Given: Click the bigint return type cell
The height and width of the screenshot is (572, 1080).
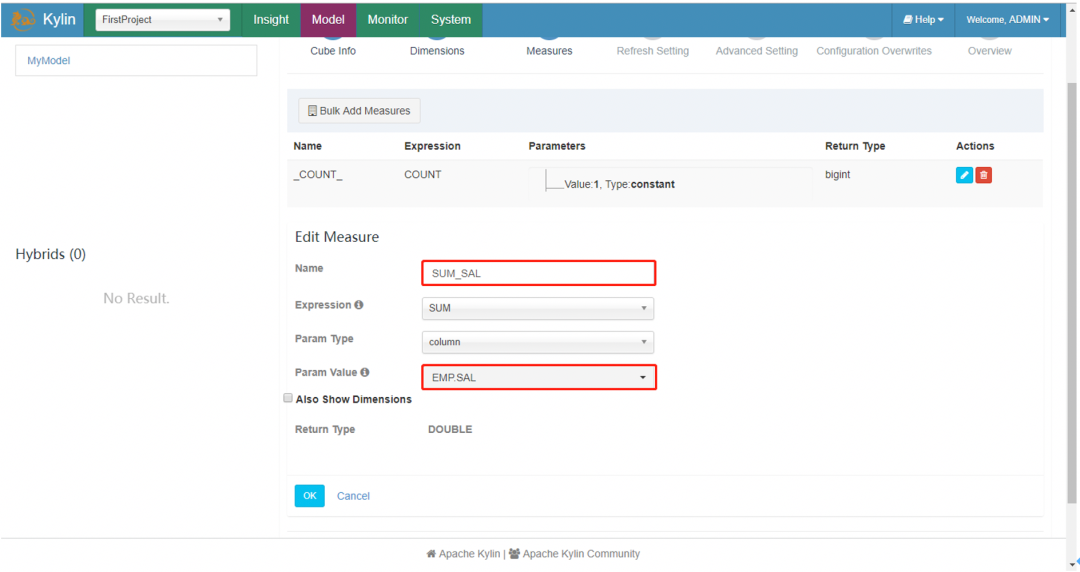Looking at the screenshot, I should pos(838,174).
